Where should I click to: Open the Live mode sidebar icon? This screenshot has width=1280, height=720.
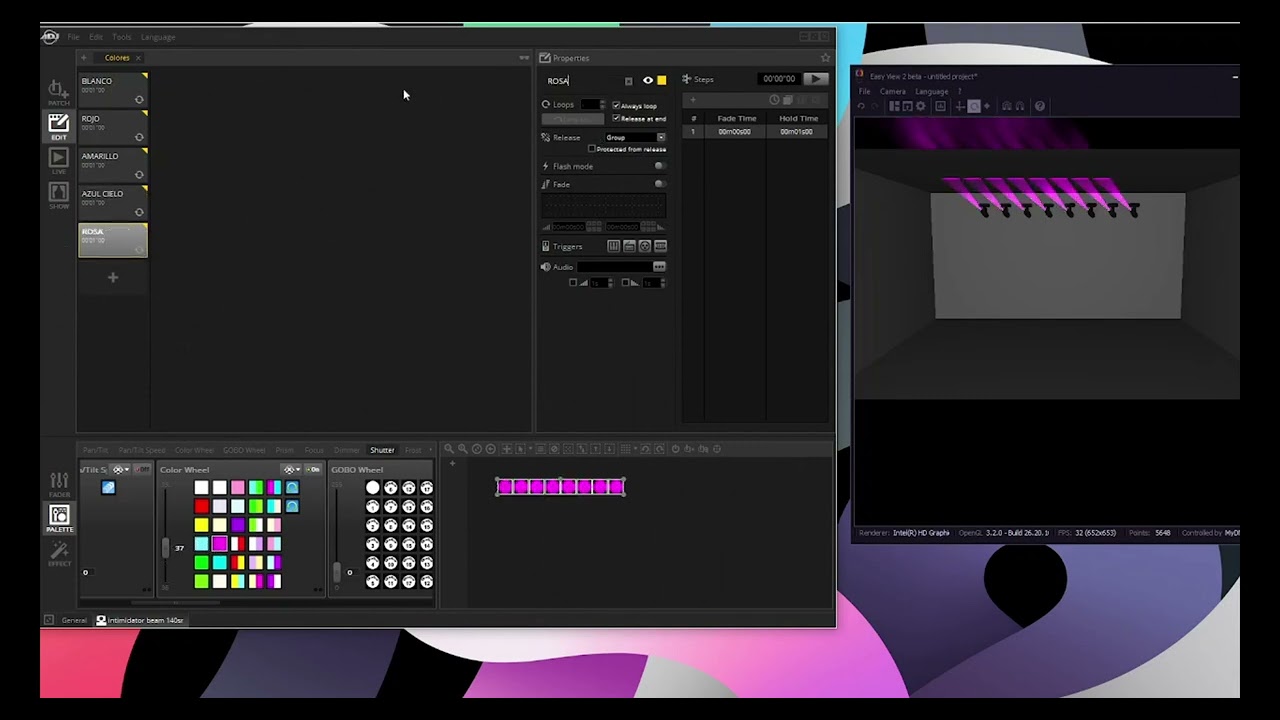pyautogui.click(x=58, y=162)
